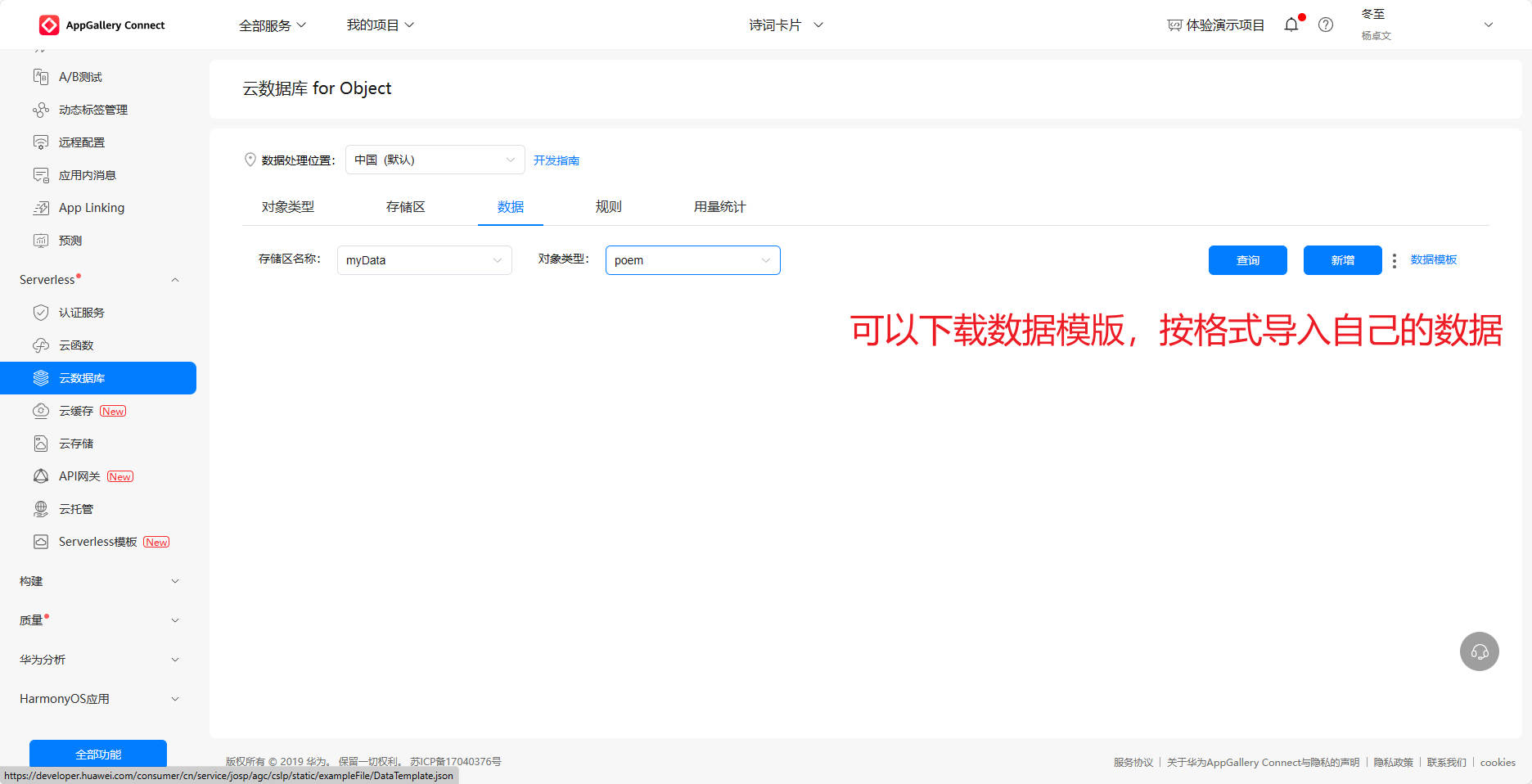Click the 查询 button
Screen dimensions: 1532x784
(1248, 260)
